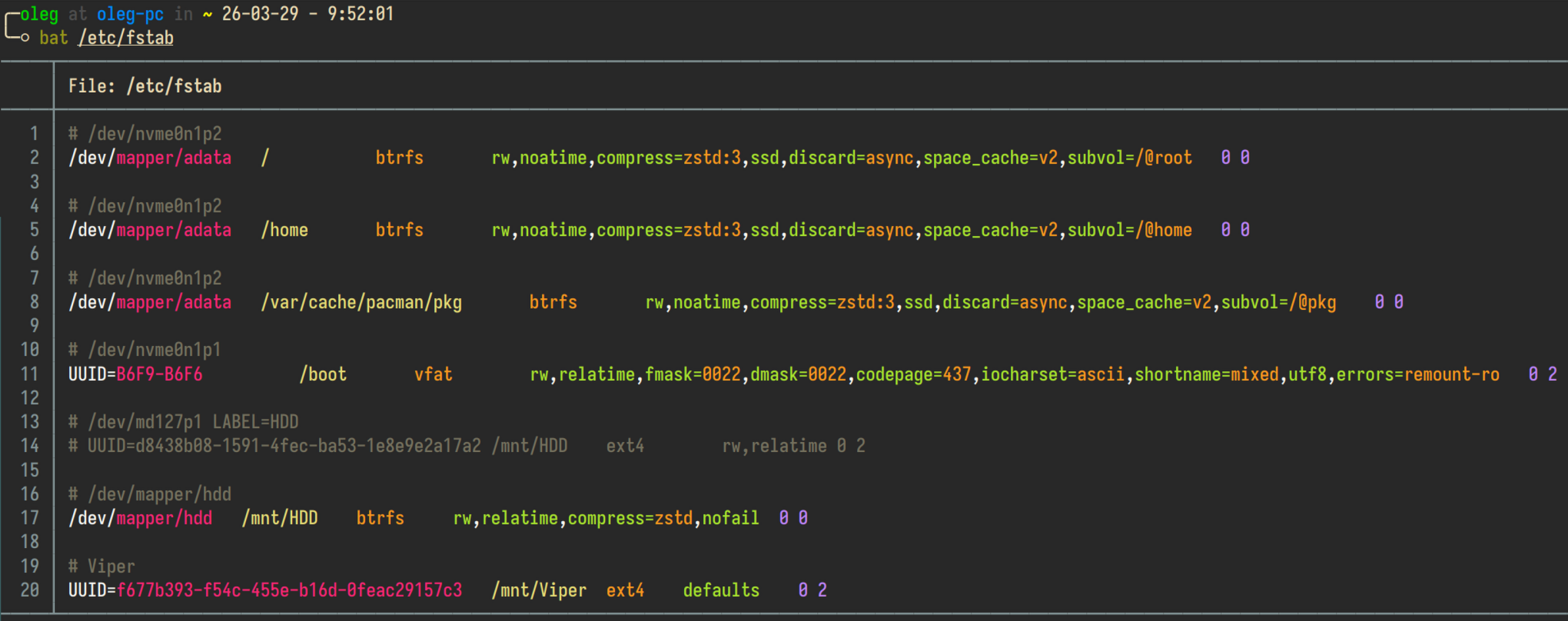The width and height of the screenshot is (1568, 621).
Task: Click "/dev/mapper/adata" on line 2
Action: tap(150, 158)
